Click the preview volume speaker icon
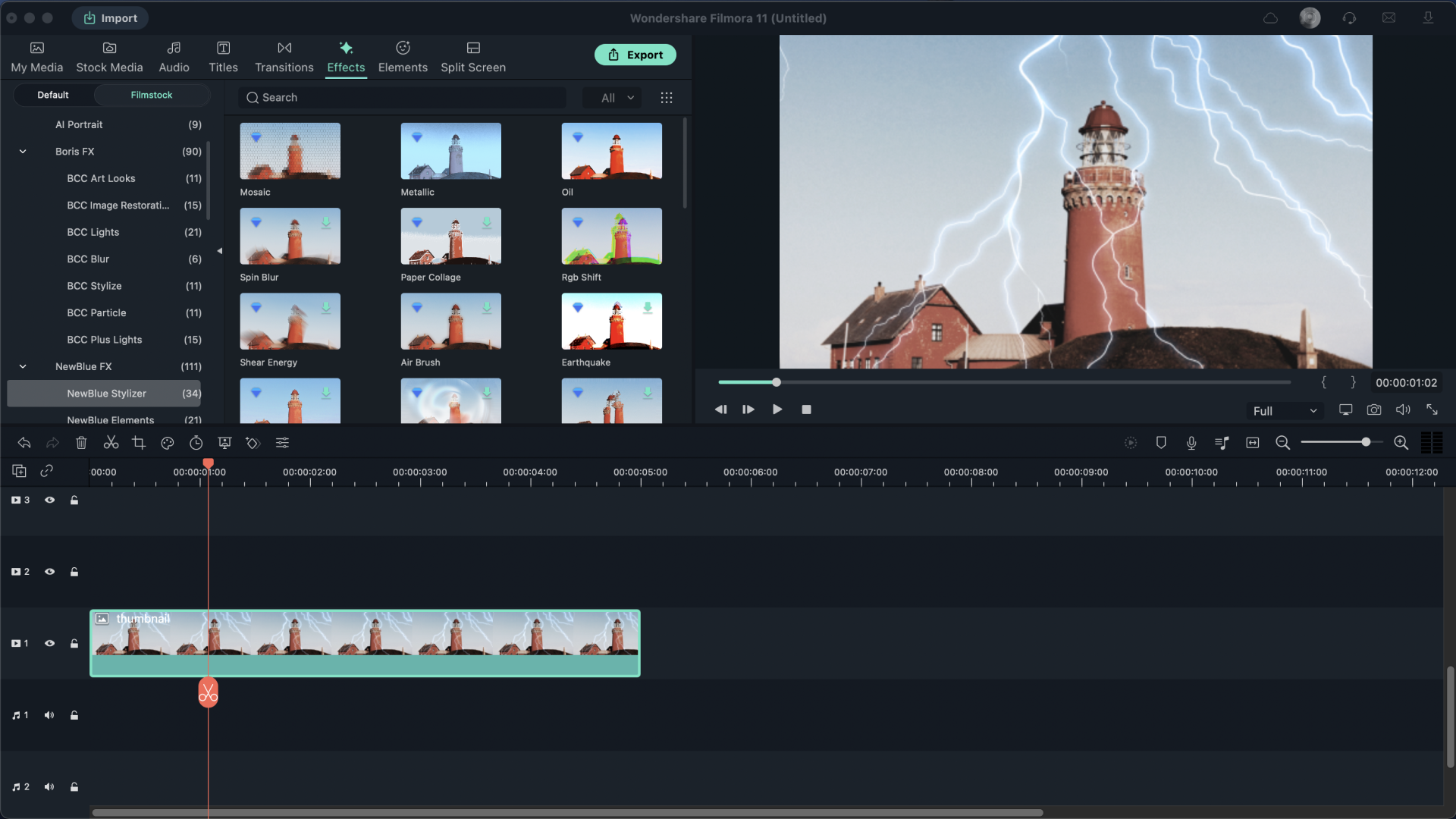This screenshot has width=1456, height=819. 1403,409
